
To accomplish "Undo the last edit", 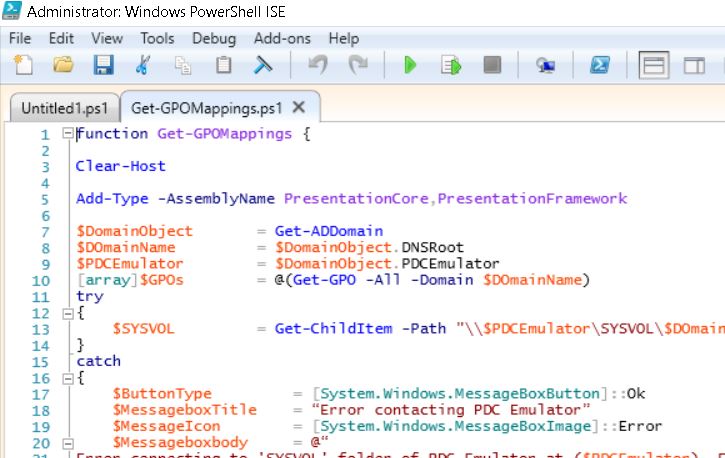I will tap(318, 65).
